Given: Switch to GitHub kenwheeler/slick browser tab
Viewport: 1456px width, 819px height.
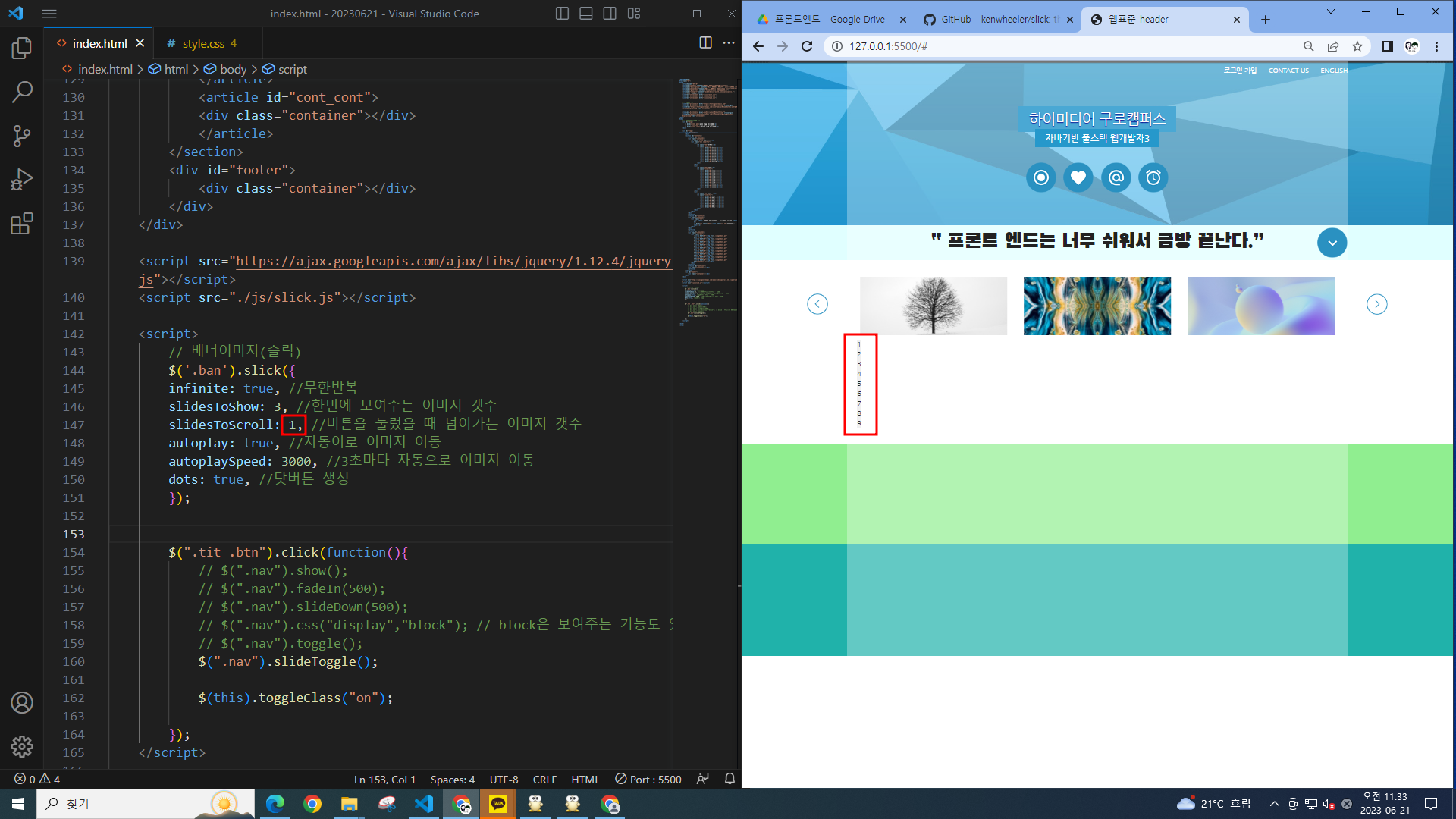Looking at the screenshot, I should (x=993, y=20).
